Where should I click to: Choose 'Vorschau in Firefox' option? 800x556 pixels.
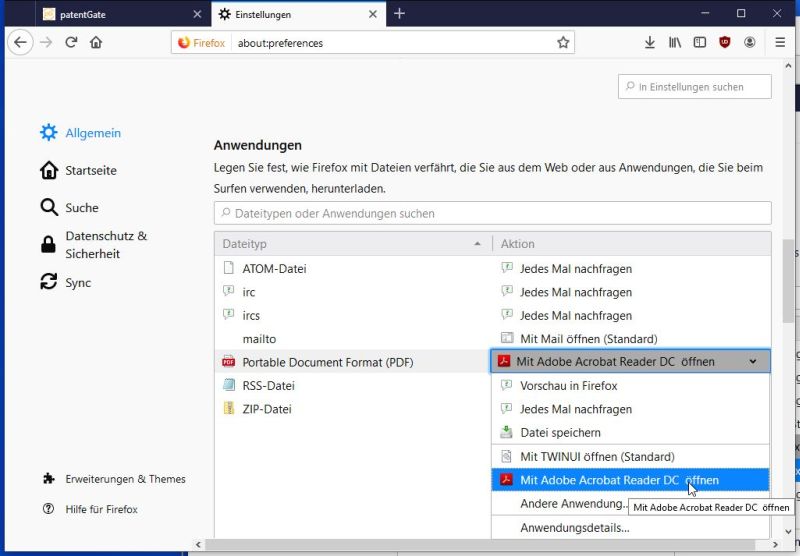click(630, 386)
